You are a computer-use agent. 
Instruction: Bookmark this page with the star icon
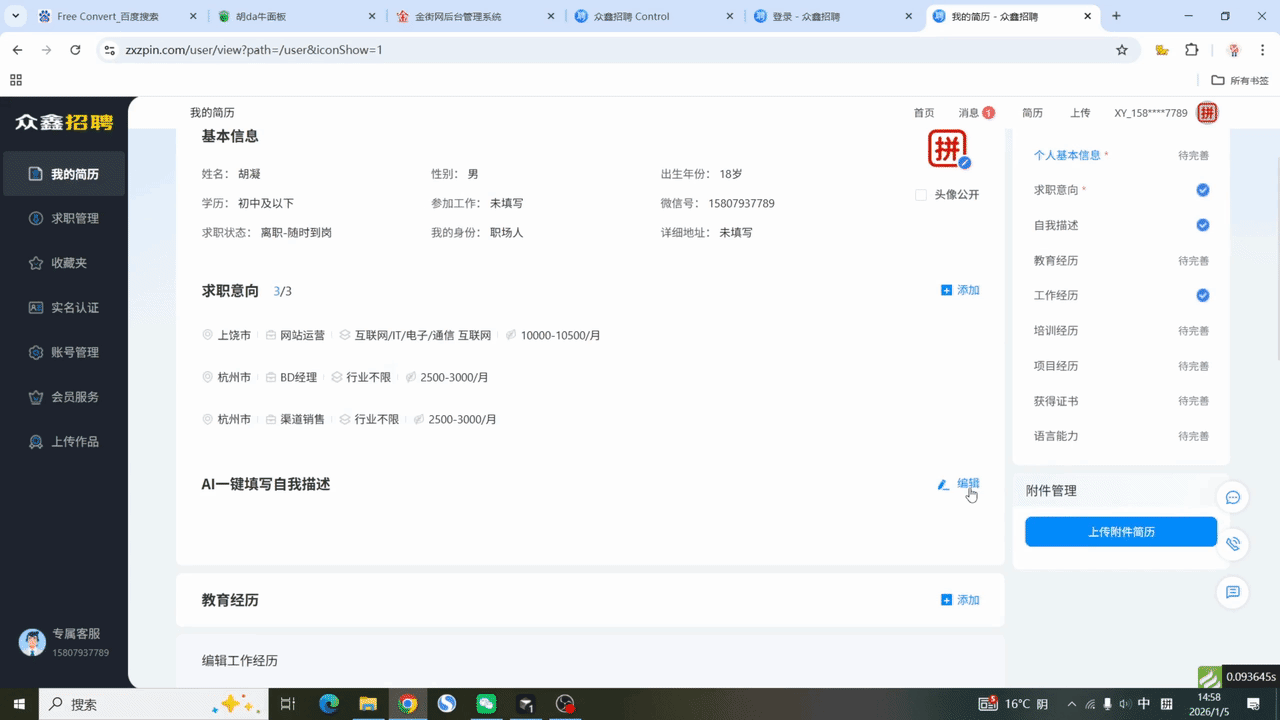(1122, 50)
